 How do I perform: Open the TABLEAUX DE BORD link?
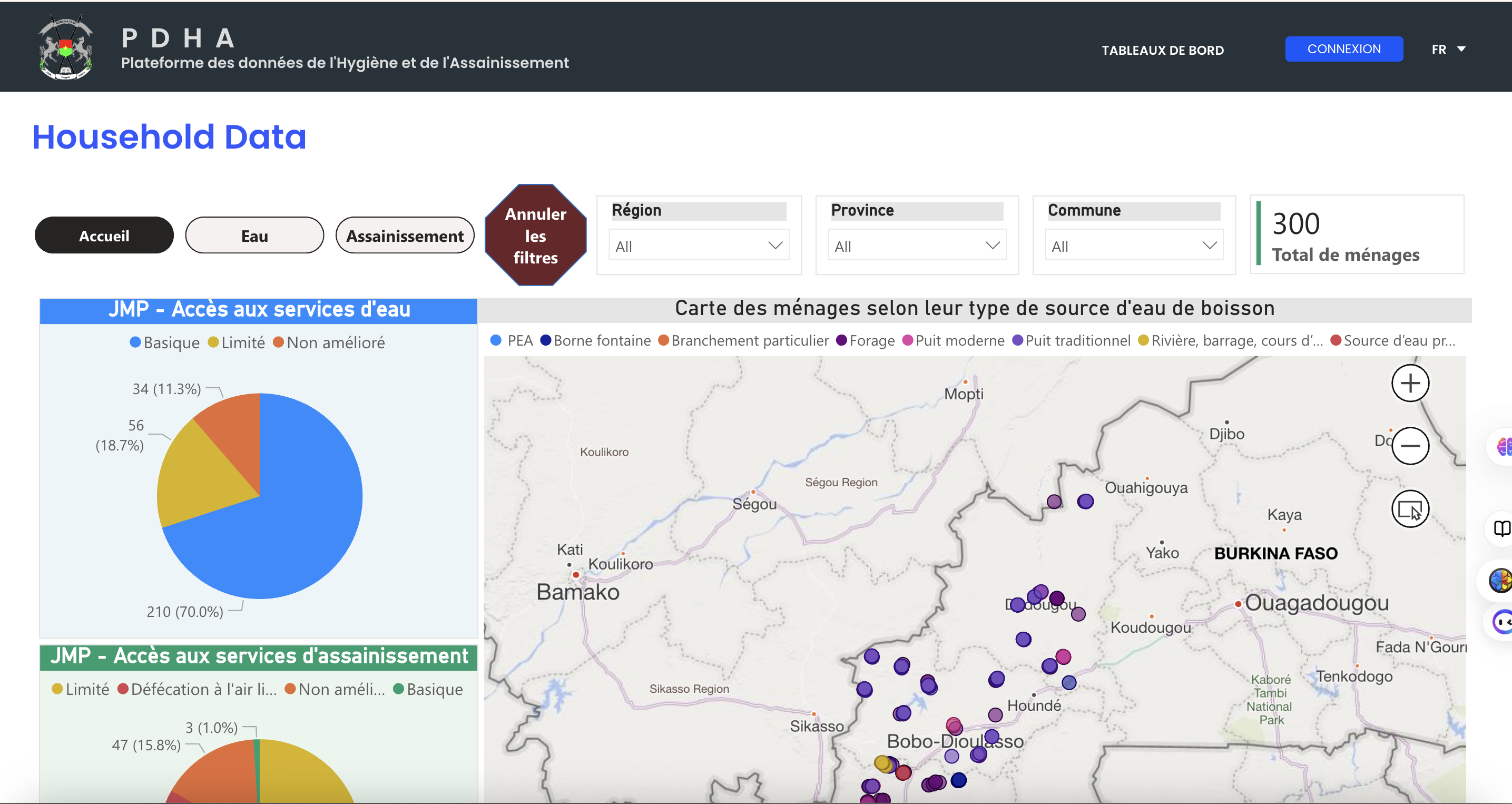click(1162, 51)
